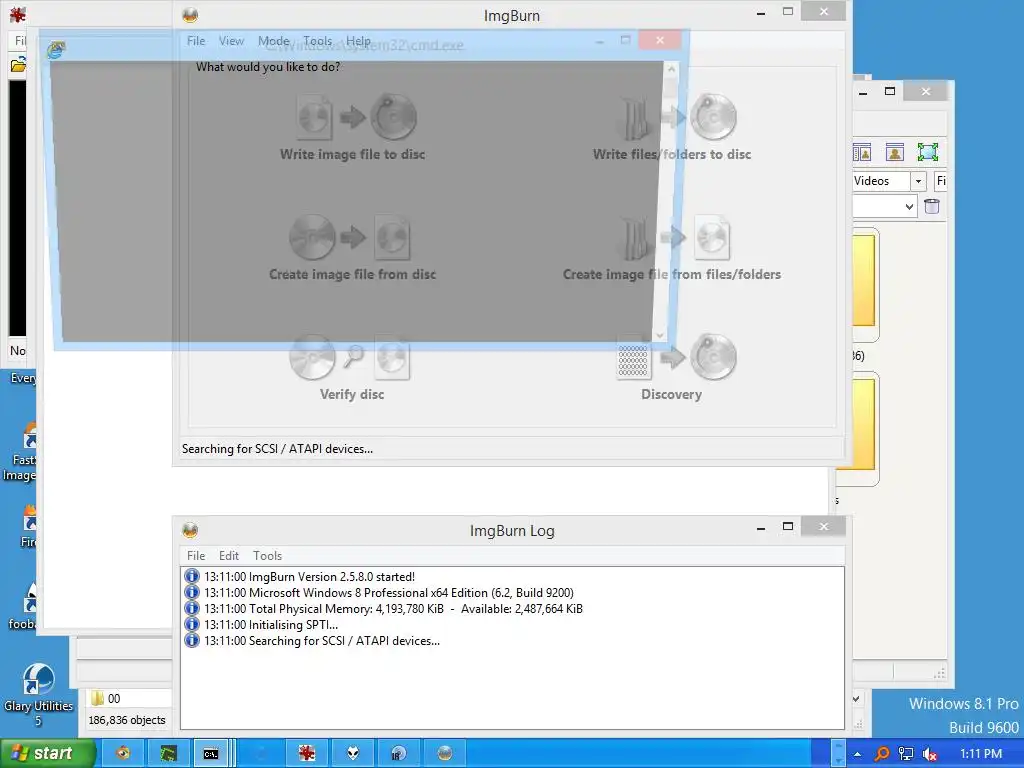Switch to cmd.exe taskbar button
Image resolution: width=1024 pixels, height=768 pixels.
pyautogui.click(x=210, y=753)
